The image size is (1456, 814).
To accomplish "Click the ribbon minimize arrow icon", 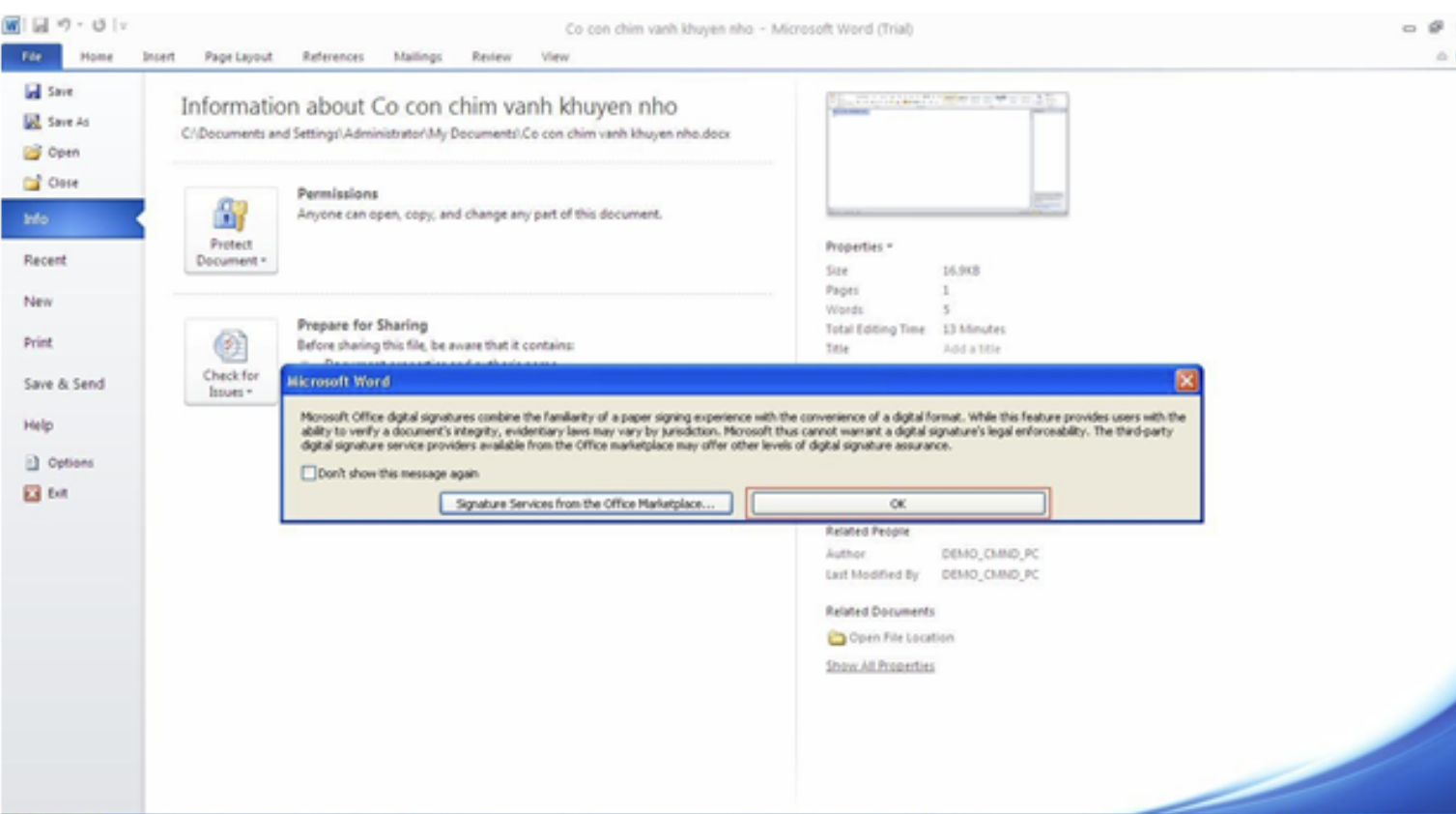I will (1441, 57).
